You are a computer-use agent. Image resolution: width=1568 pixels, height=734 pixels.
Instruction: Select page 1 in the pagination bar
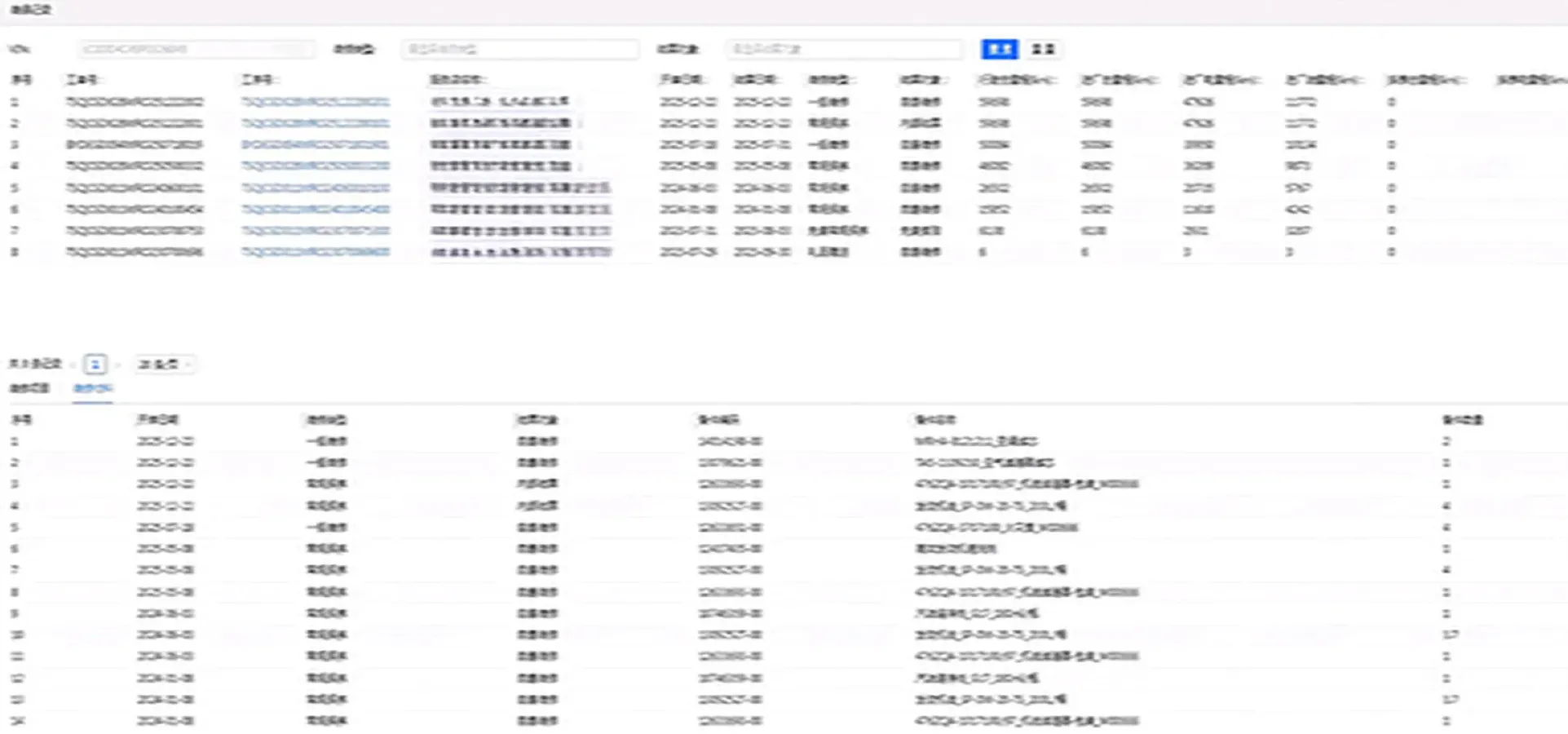95,364
